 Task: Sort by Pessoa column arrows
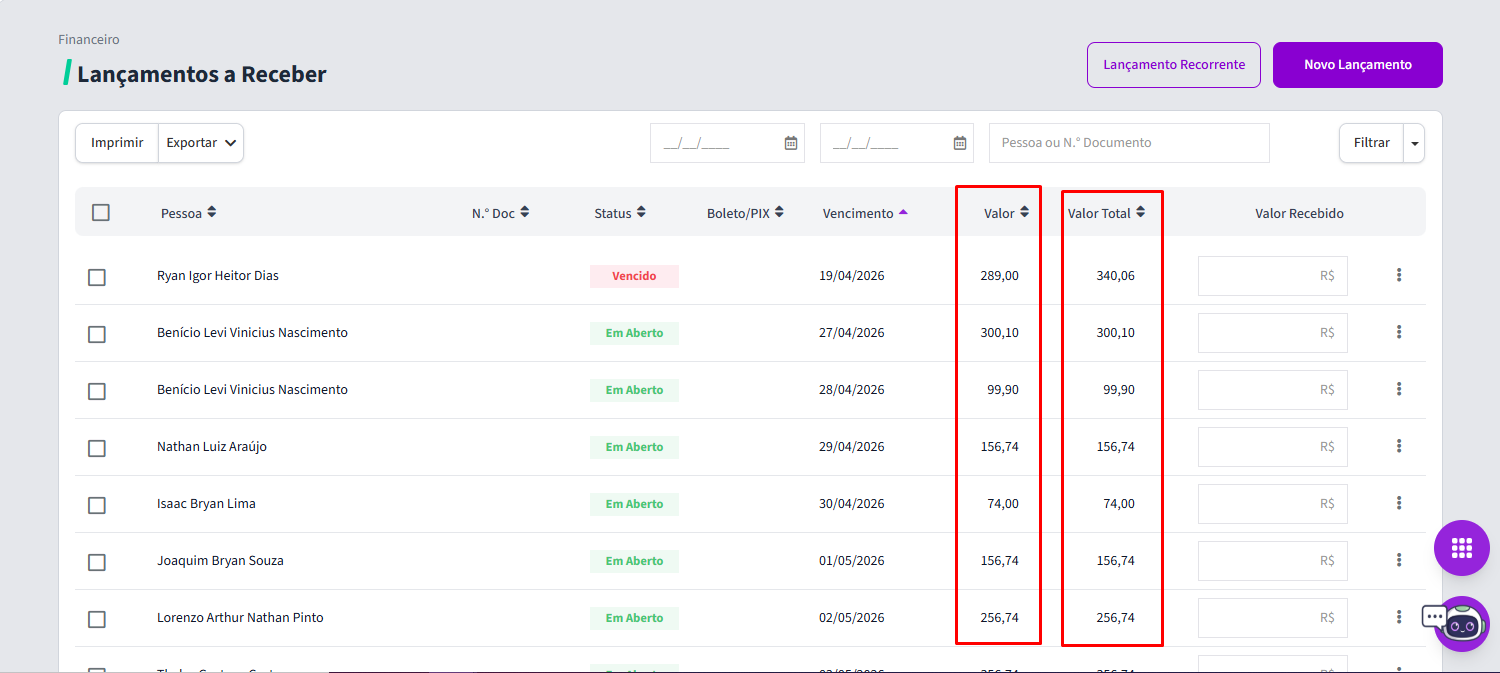pyautogui.click(x=211, y=213)
